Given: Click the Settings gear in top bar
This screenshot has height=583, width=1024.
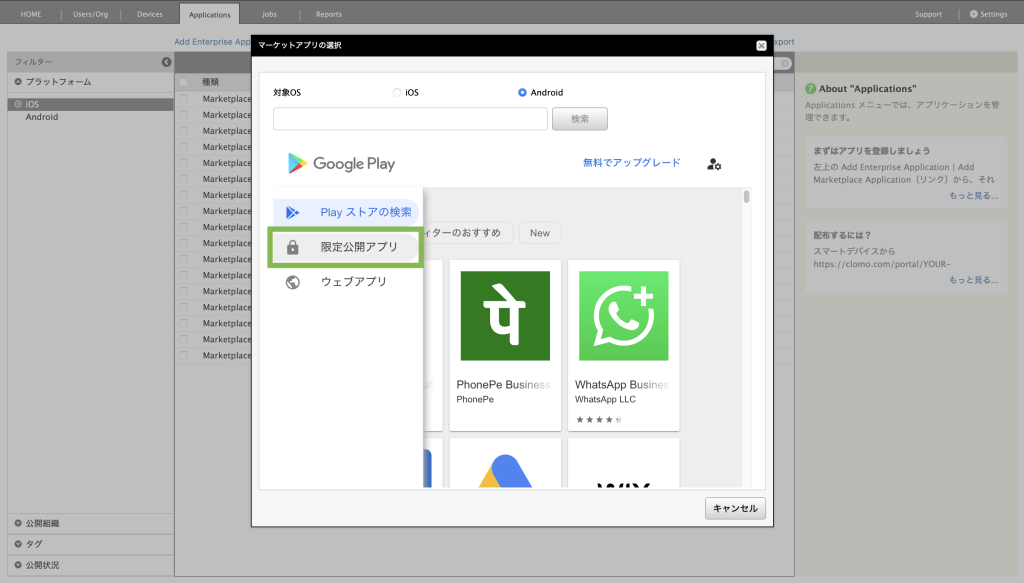Looking at the screenshot, I should (x=973, y=14).
